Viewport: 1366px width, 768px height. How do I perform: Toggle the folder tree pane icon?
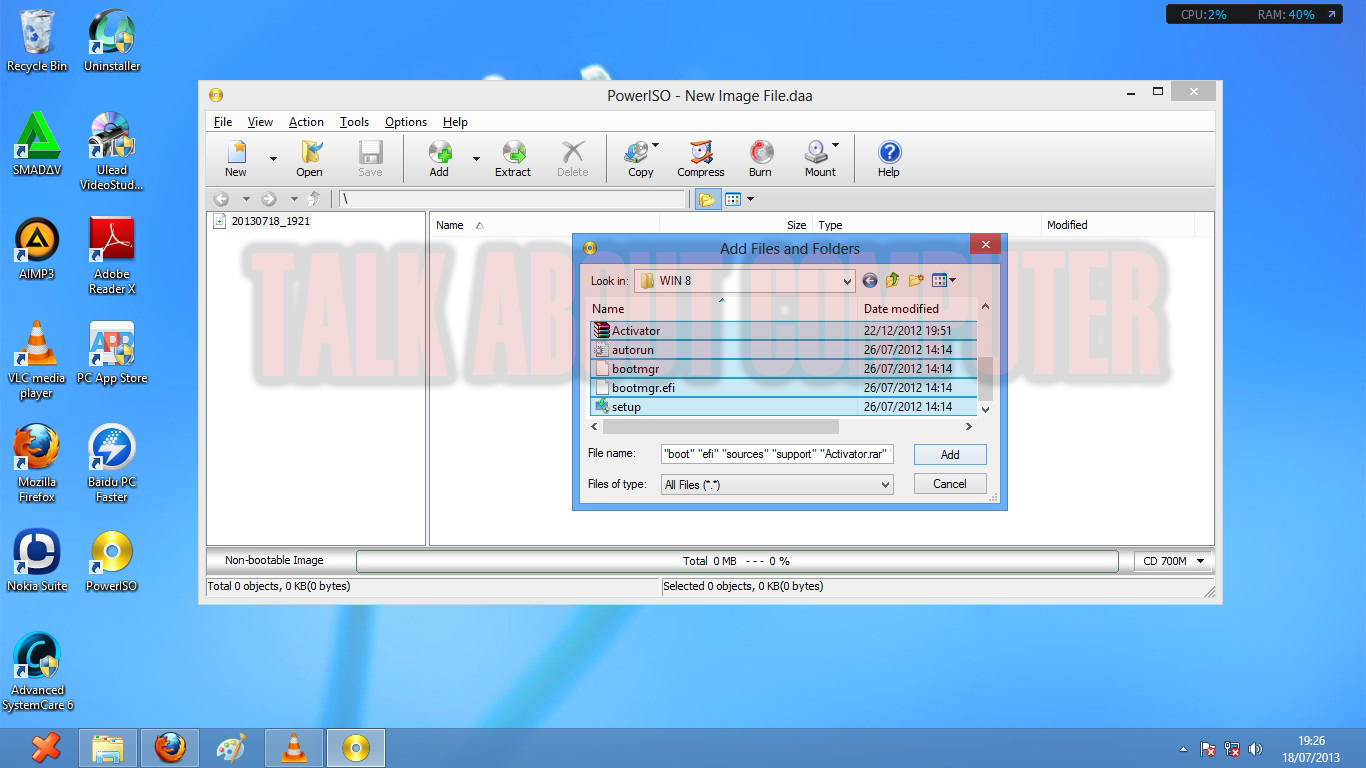coord(707,199)
